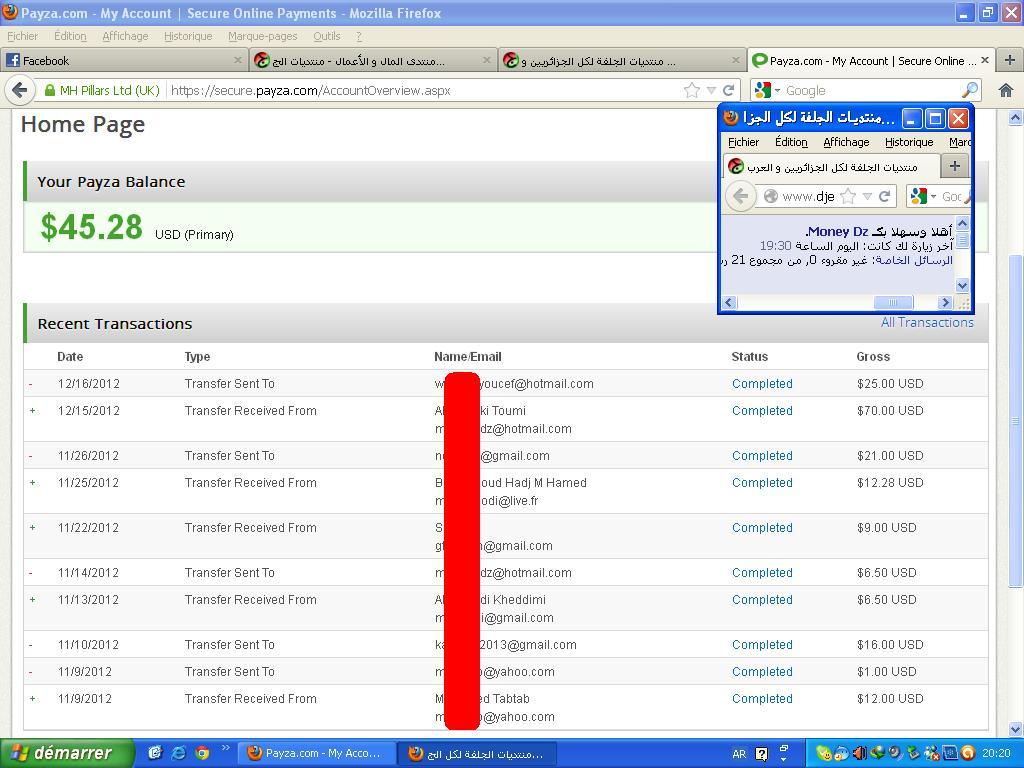Bookmark star in small popup window

click(x=848, y=196)
